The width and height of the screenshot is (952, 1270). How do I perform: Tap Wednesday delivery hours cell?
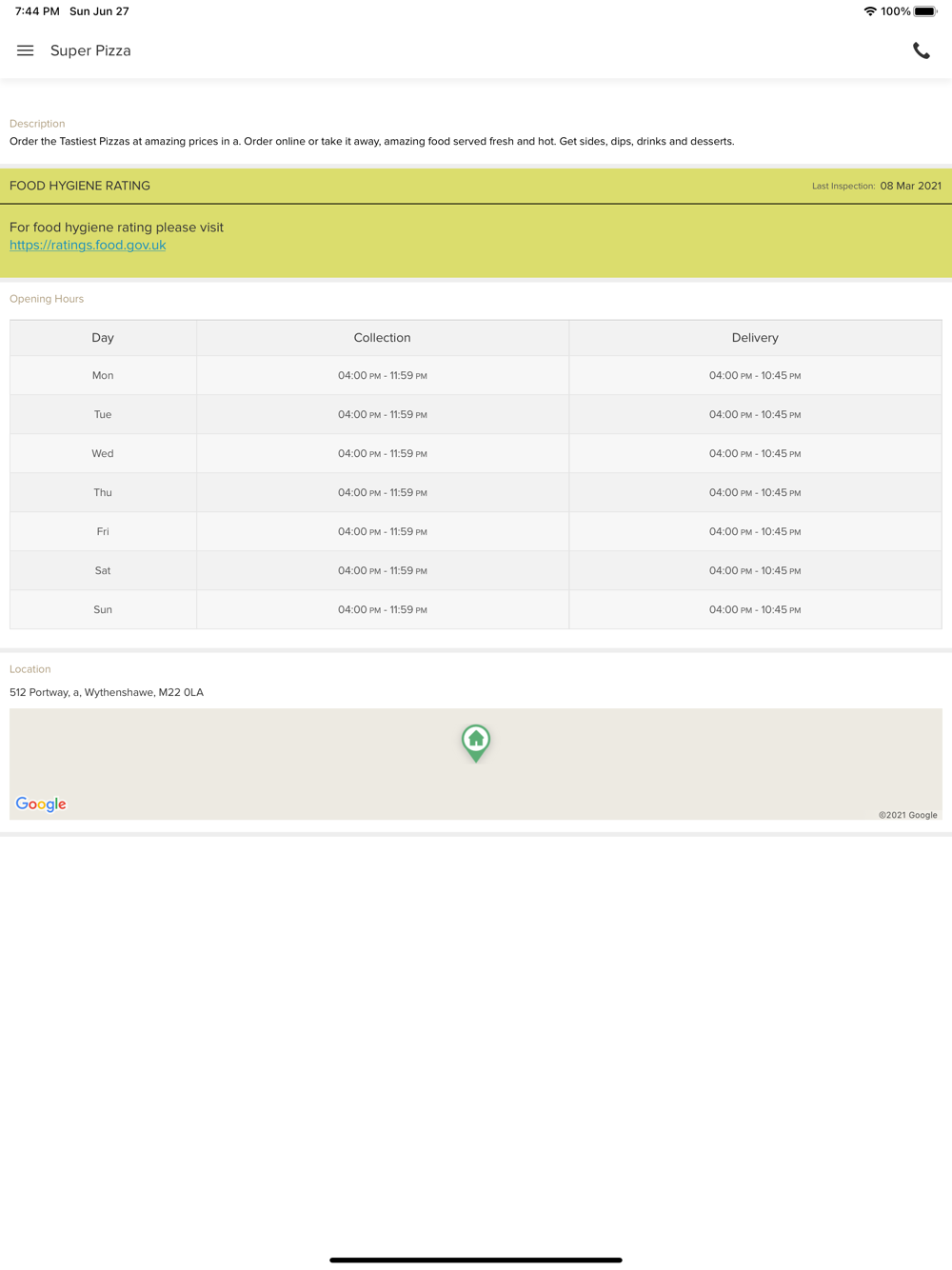[x=755, y=453]
